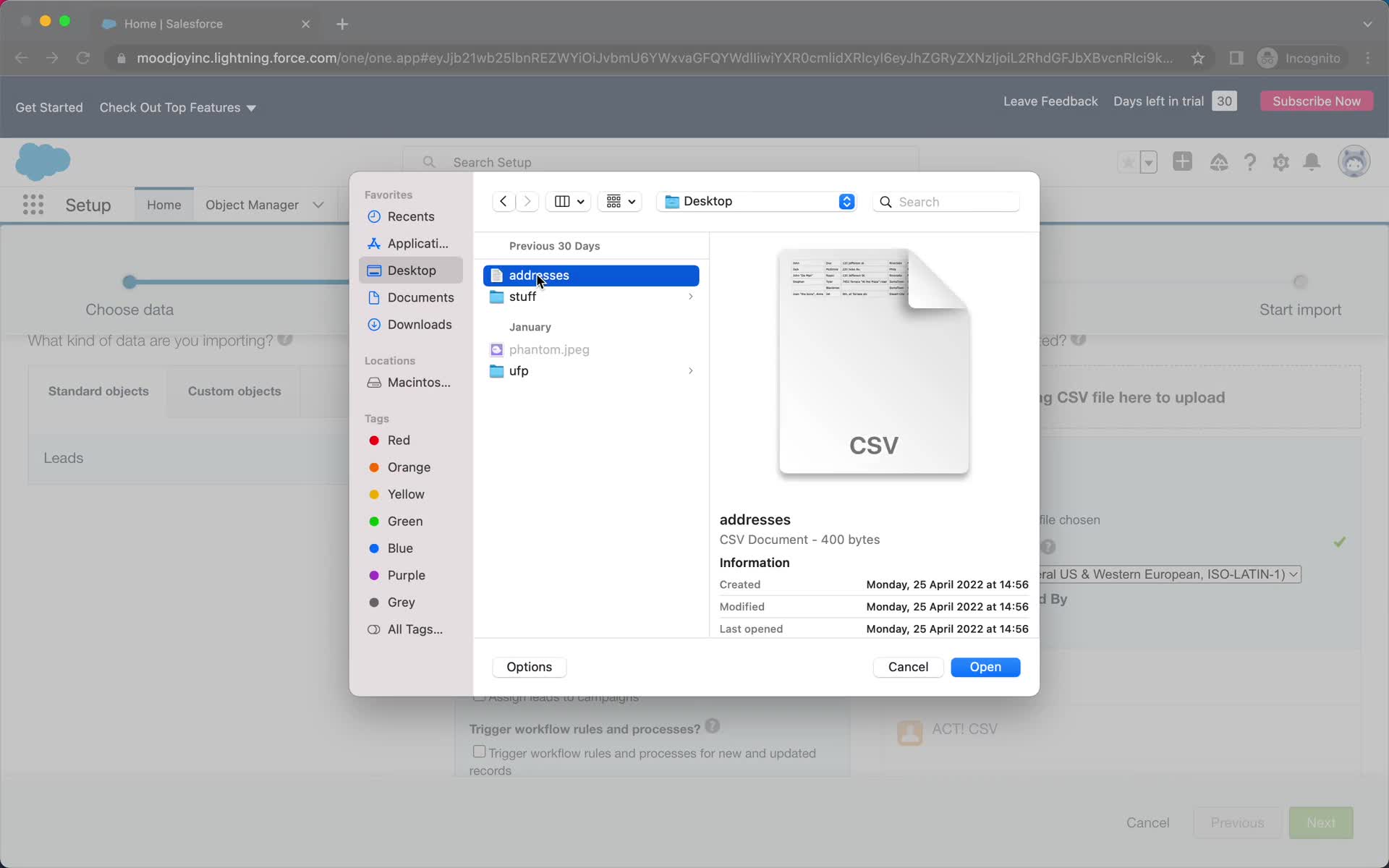Open Applications in the sidebar
1389x868 pixels.
410,244
